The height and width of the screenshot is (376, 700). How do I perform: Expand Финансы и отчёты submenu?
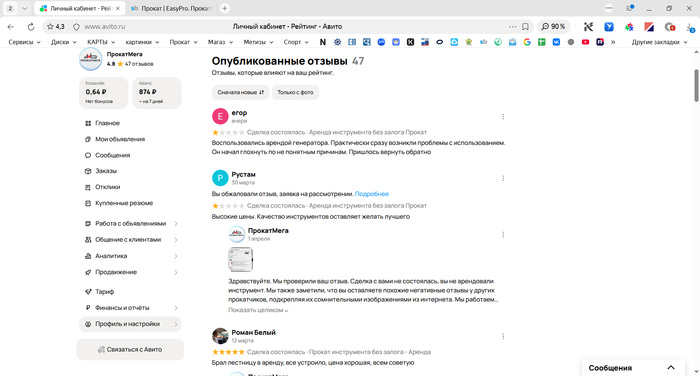(x=130, y=308)
